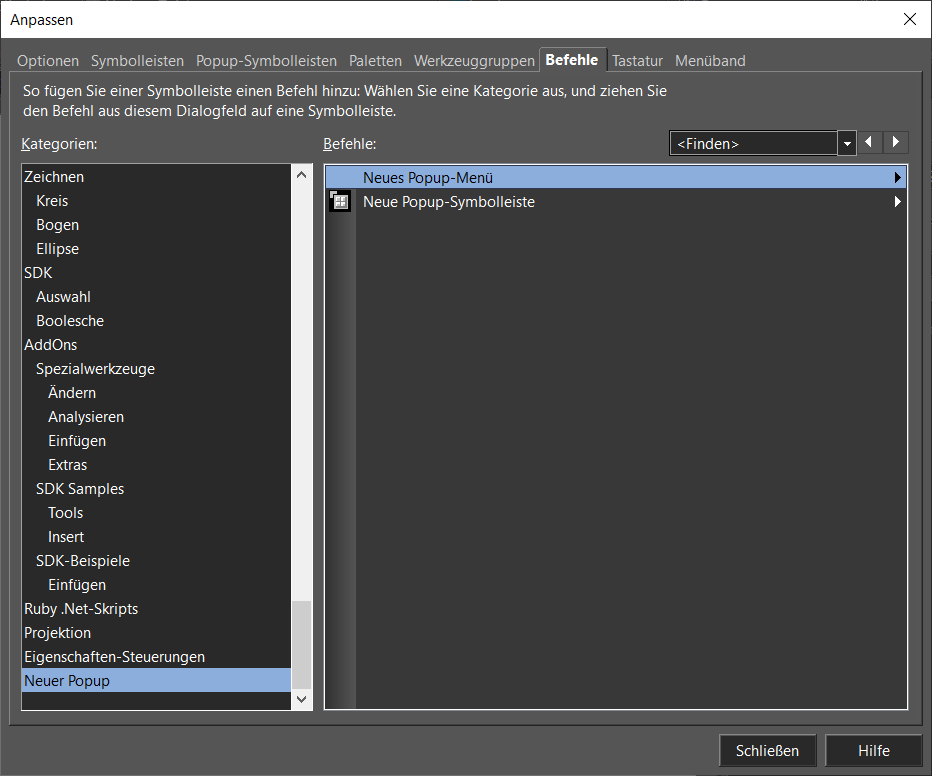Open the Popup-Symbolleisten tab
Screen dimensions: 932x776
266,61
